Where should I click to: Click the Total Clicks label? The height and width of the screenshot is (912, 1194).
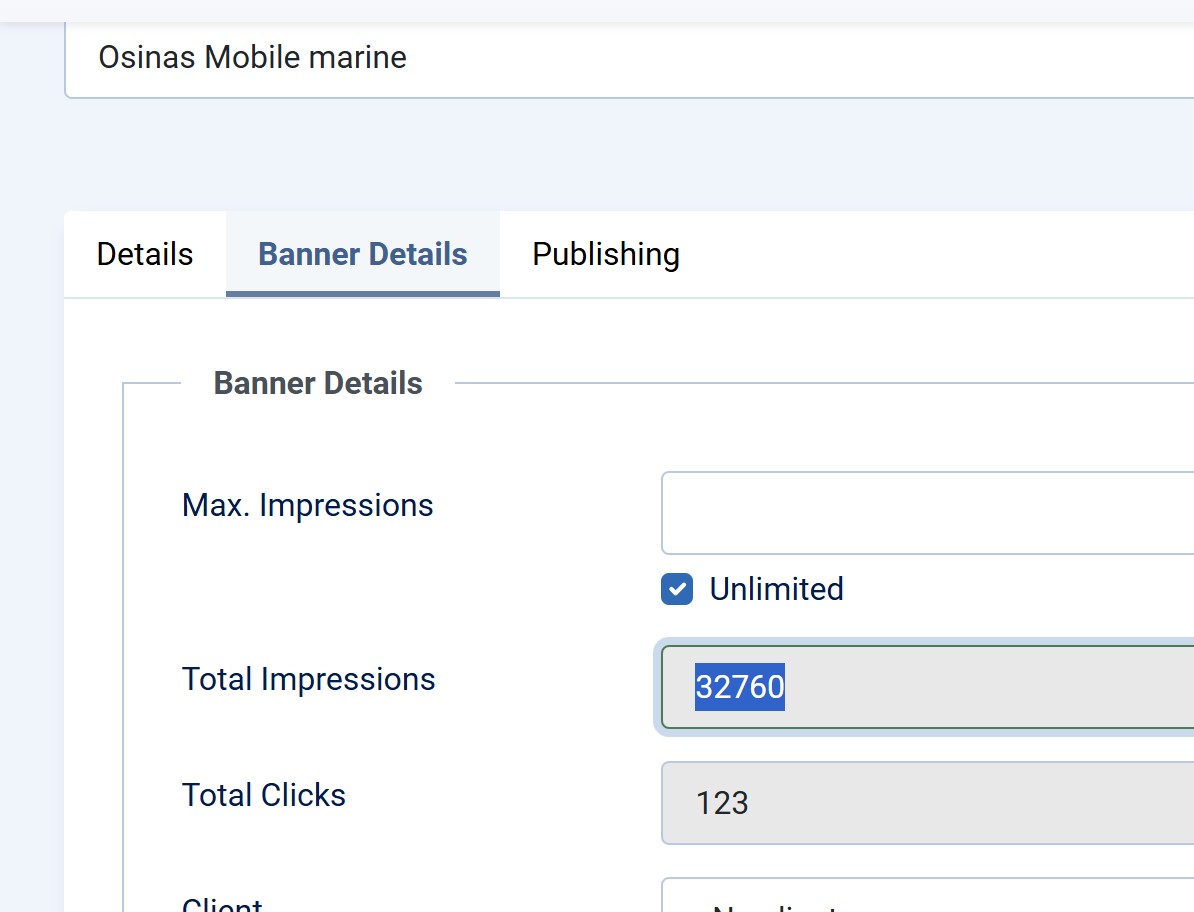(x=264, y=795)
